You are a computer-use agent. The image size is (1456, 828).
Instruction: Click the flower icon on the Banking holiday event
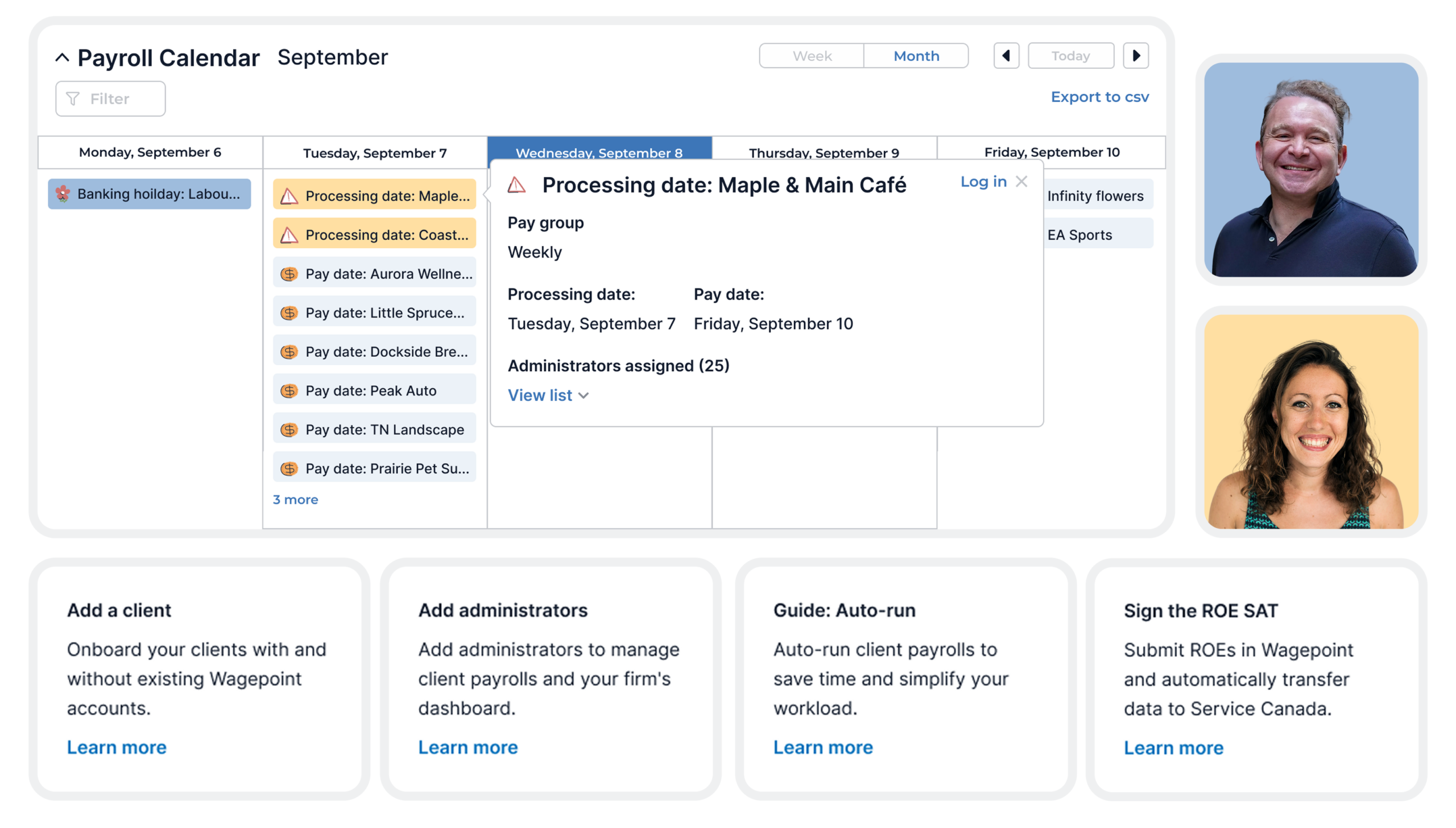64,193
